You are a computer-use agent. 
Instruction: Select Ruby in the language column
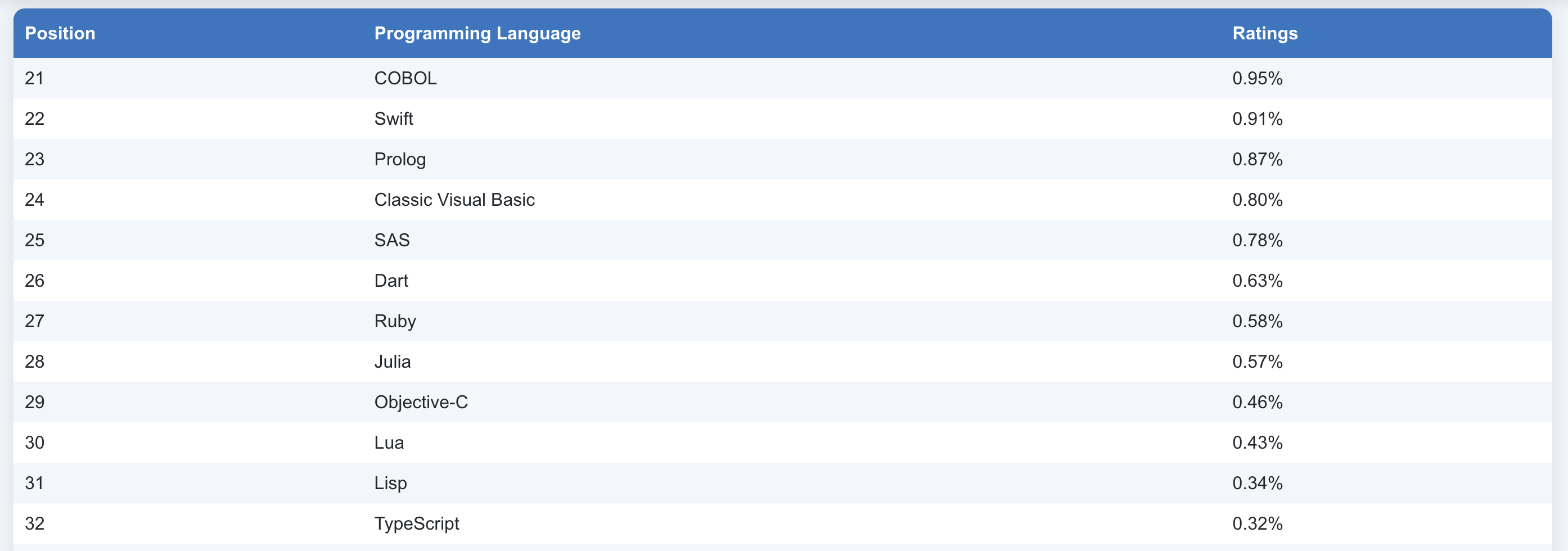394,322
